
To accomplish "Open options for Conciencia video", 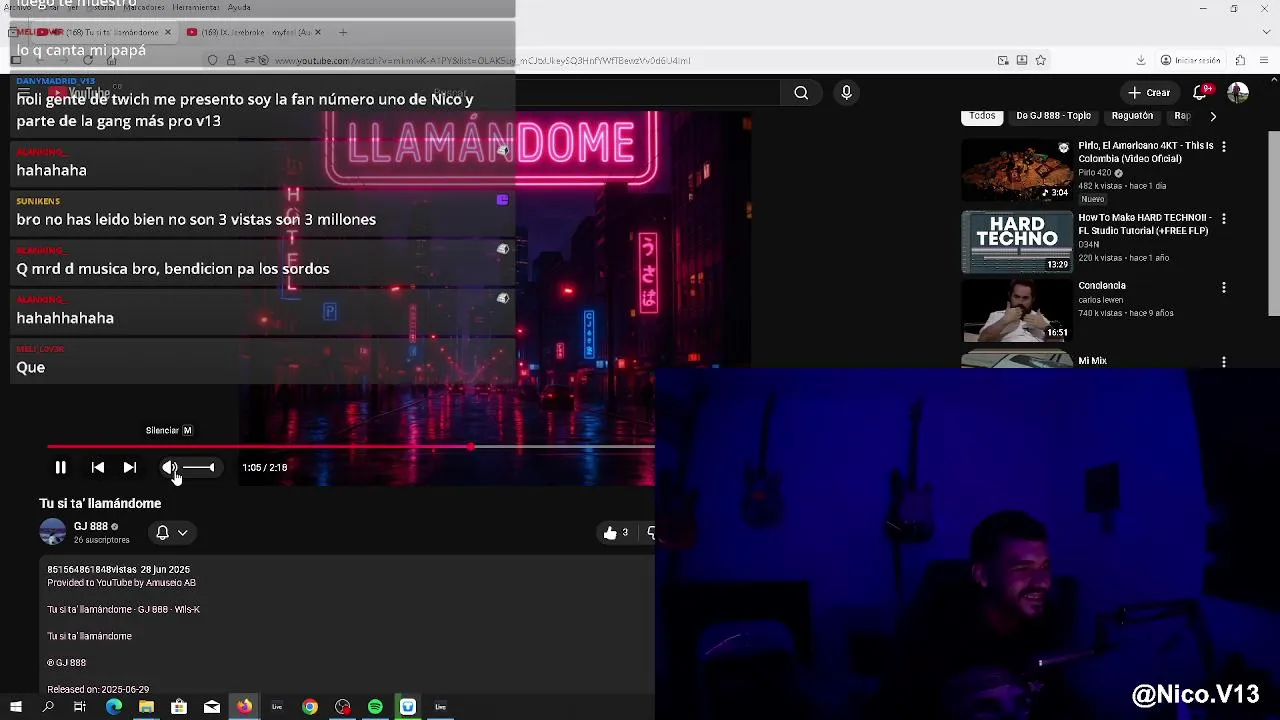I will tap(1223, 288).
